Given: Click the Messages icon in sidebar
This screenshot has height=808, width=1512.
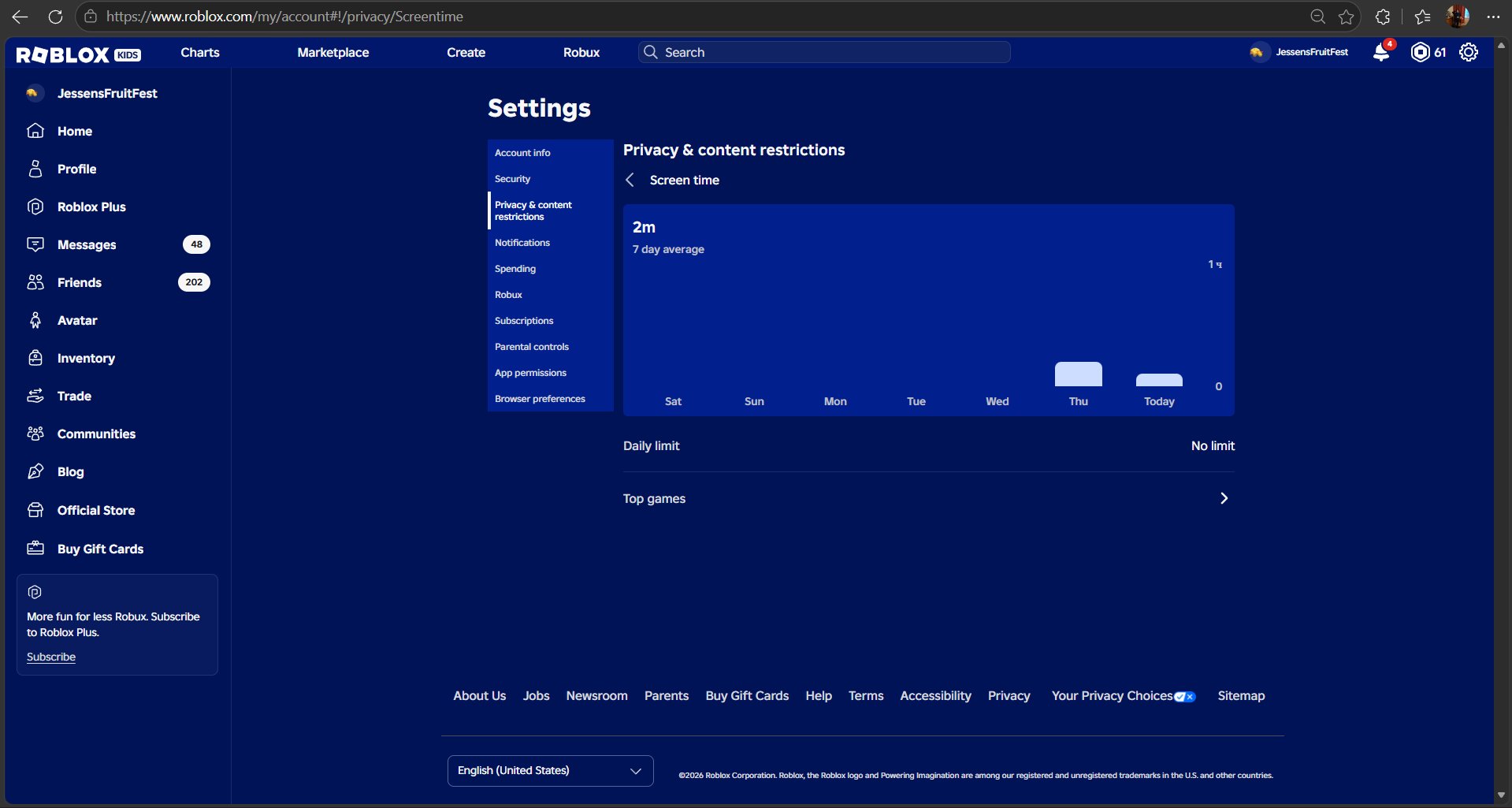Looking at the screenshot, I should pyautogui.click(x=35, y=244).
